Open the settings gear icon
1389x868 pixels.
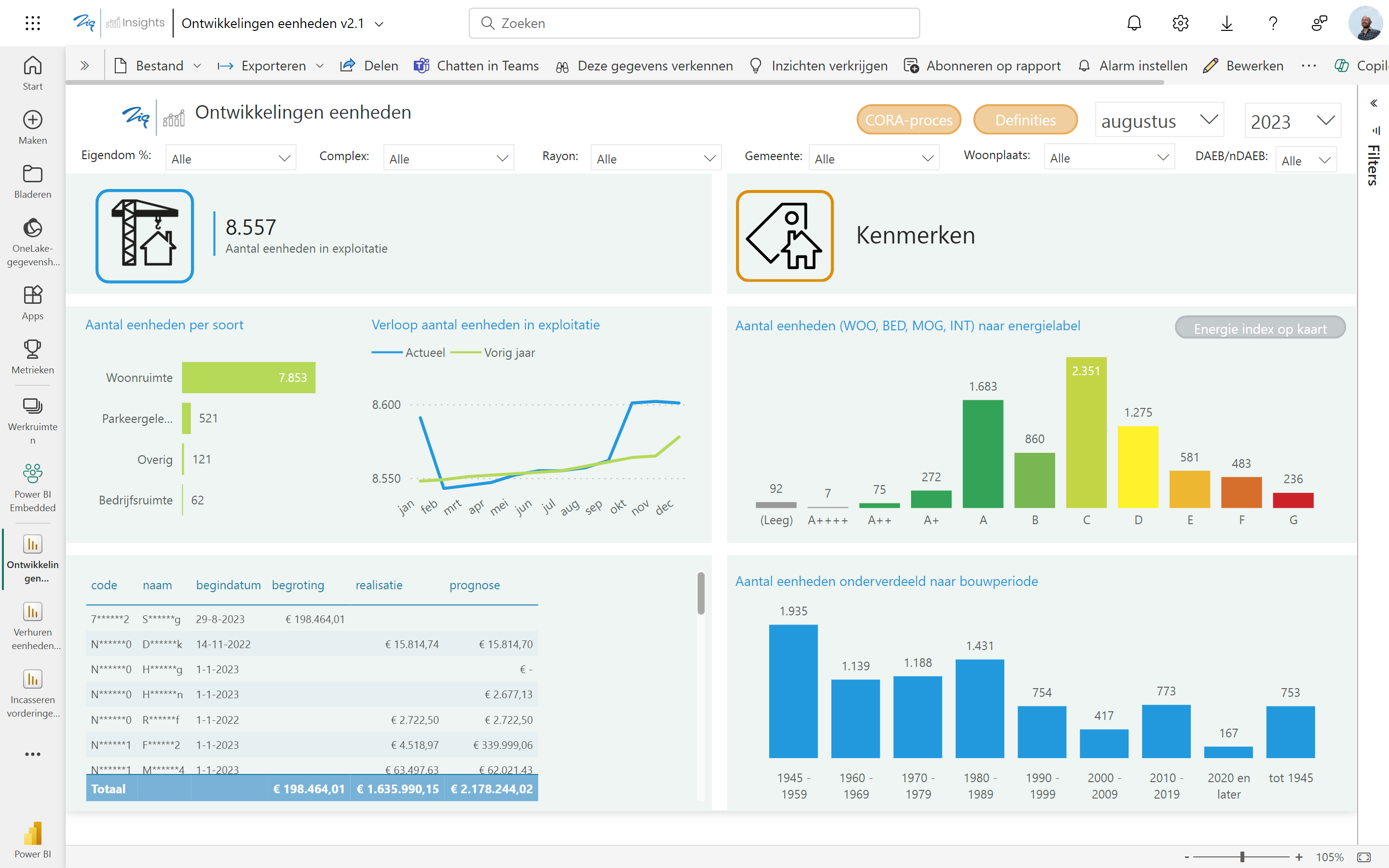[x=1180, y=23]
